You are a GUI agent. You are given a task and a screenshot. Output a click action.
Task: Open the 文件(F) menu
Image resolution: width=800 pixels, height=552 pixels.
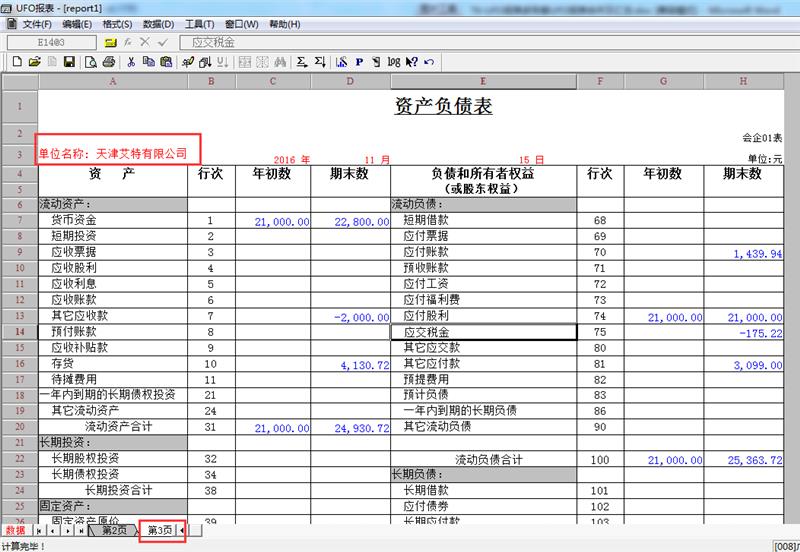pyautogui.click(x=37, y=24)
